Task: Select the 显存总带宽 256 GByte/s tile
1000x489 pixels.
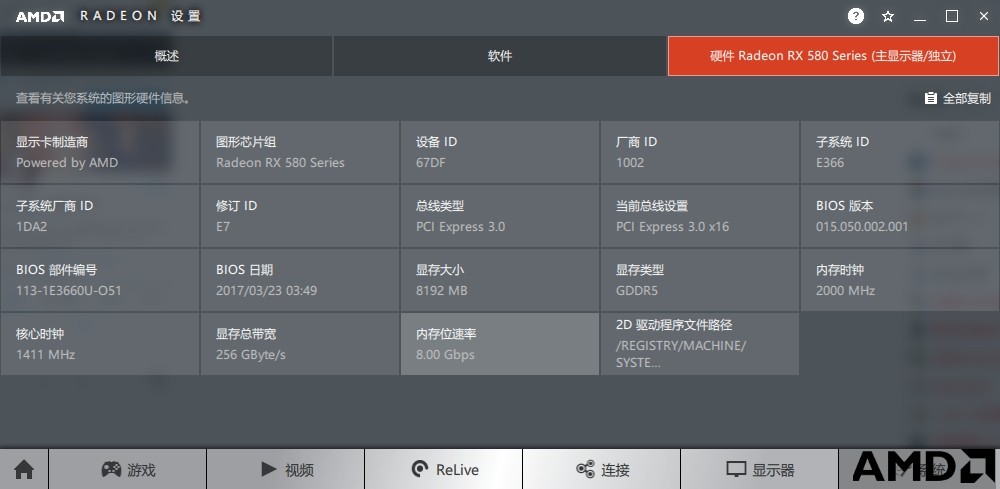Action: tap(300, 344)
